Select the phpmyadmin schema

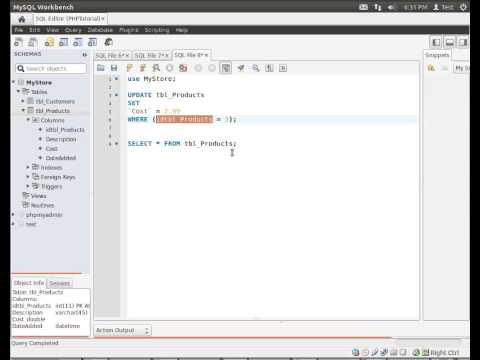tap(44, 215)
